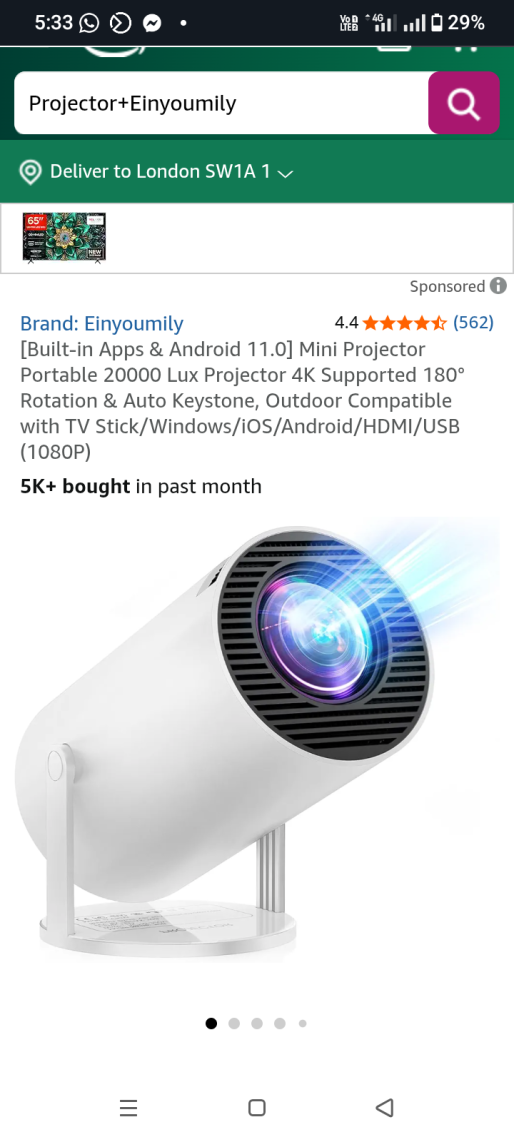This screenshot has height=1142, width=514.
Task: Tap the Messenger notification icon in status bar
Action: coord(151,23)
